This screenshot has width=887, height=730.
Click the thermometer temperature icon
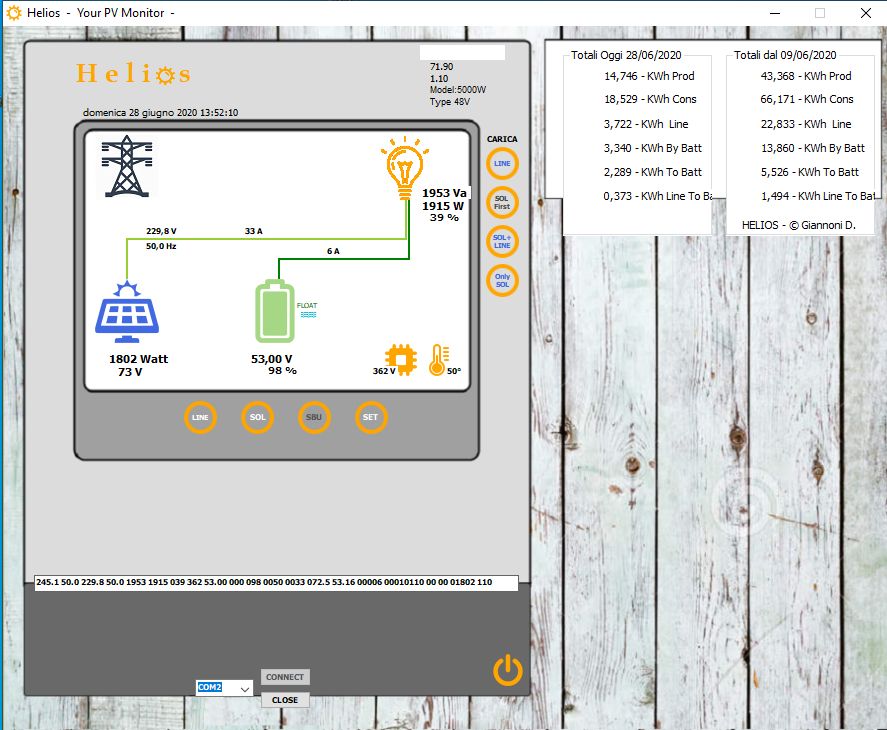pos(438,360)
